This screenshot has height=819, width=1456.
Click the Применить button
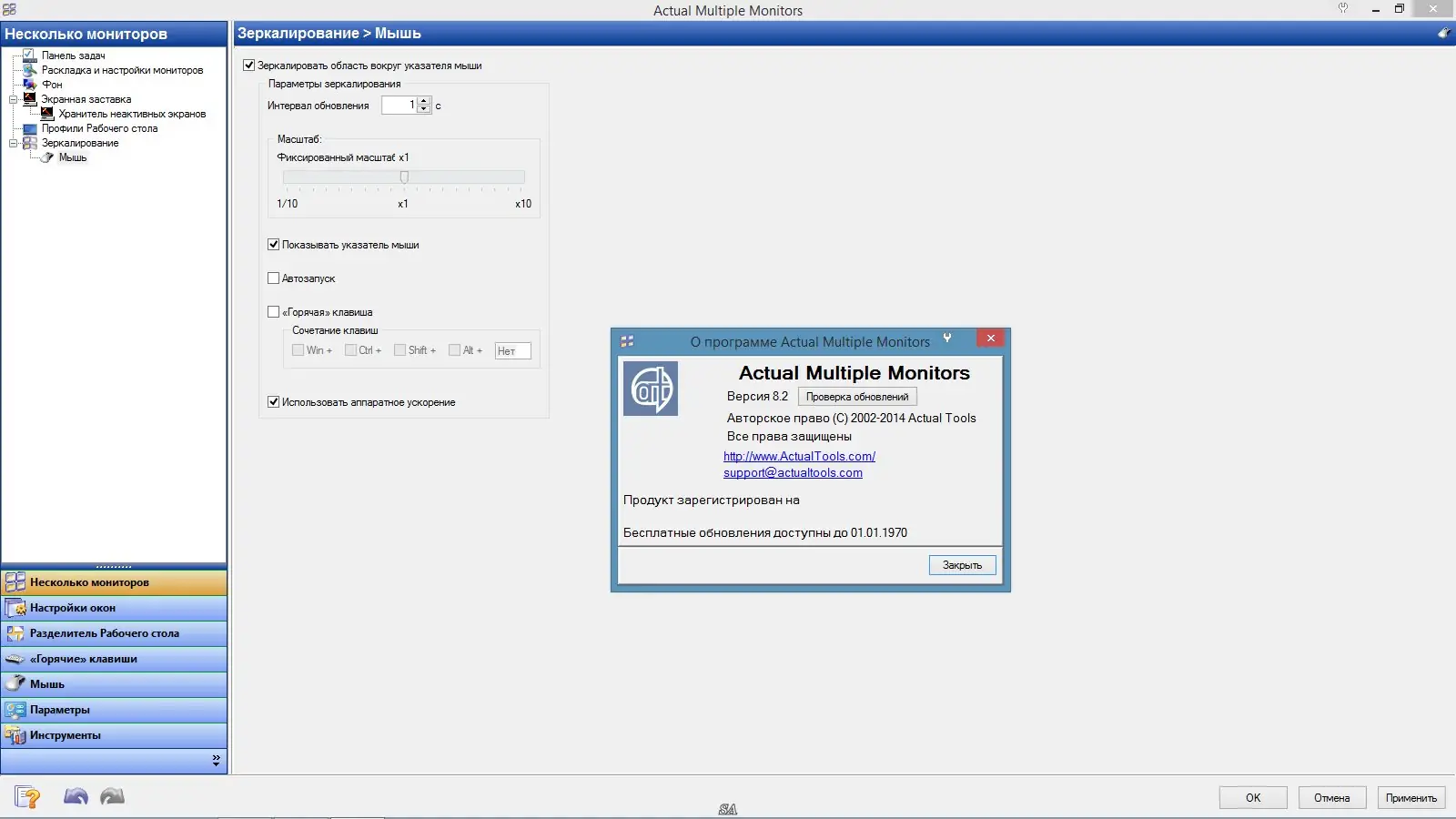(x=1411, y=798)
